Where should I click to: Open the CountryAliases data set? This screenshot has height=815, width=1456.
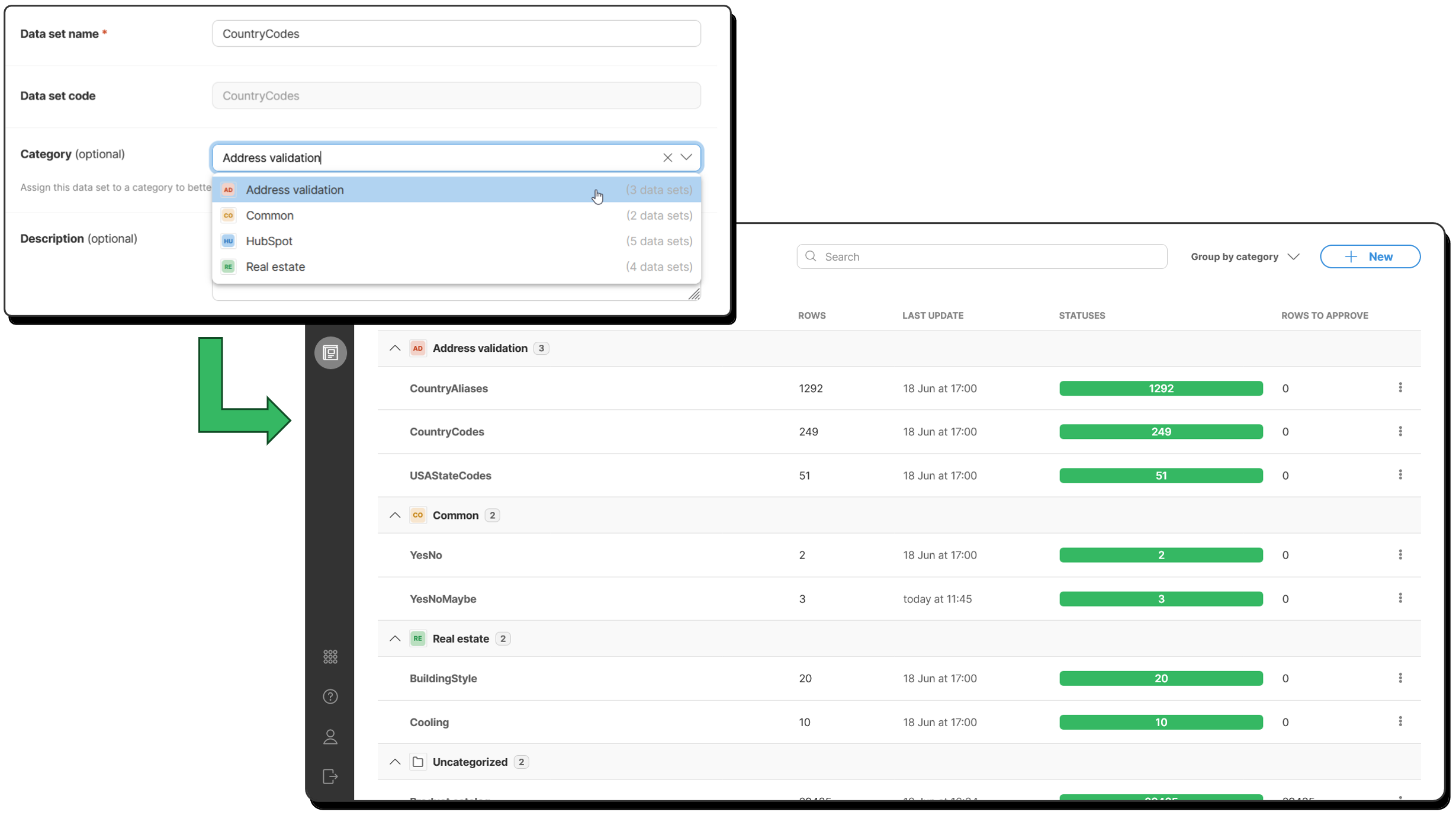click(448, 389)
